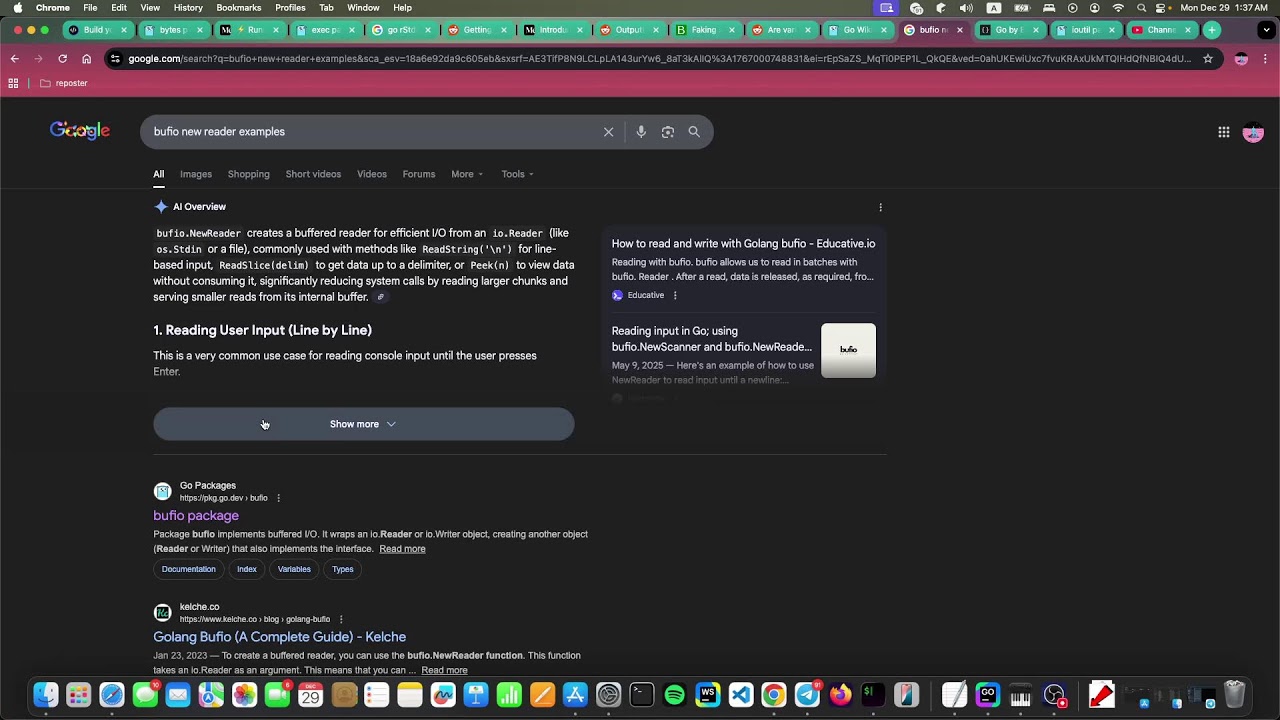Clear the search box with the X icon
This screenshot has height=720, width=1280.
pos(608,132)
